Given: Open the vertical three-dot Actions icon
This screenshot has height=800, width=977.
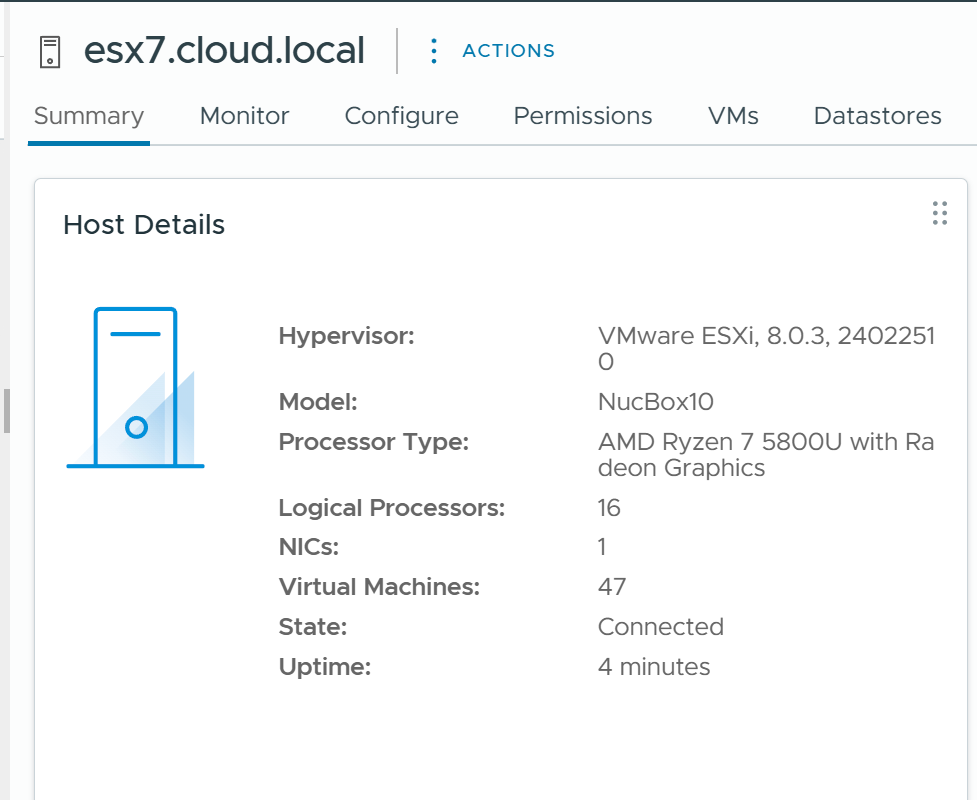Looking at the screenshot, I should coord(433,50).
